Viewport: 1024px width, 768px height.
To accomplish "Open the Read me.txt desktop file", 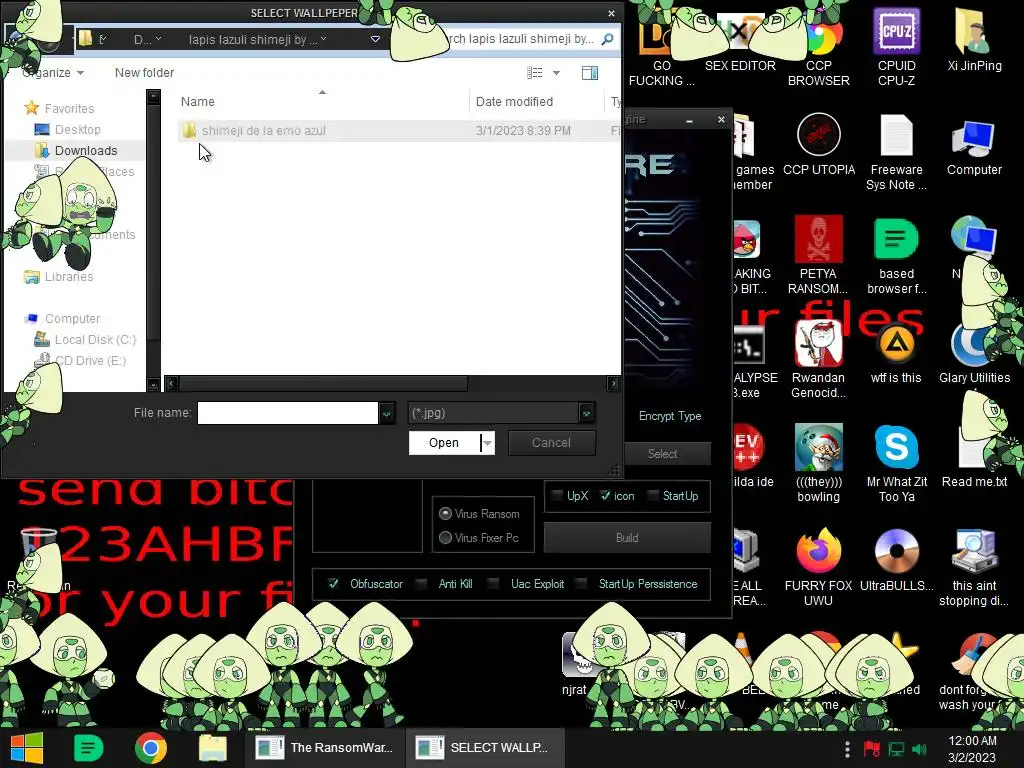I will 974,457.
